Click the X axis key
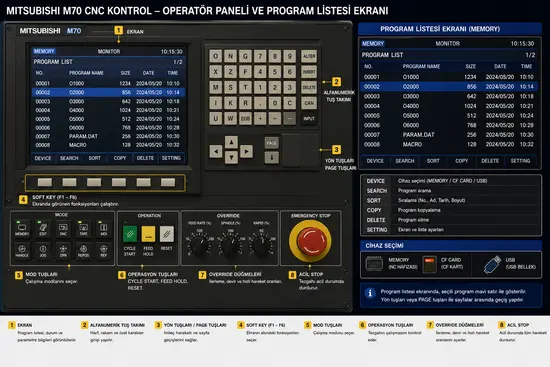Viewport: 550px width, 367px height. [x=216, y=72]
